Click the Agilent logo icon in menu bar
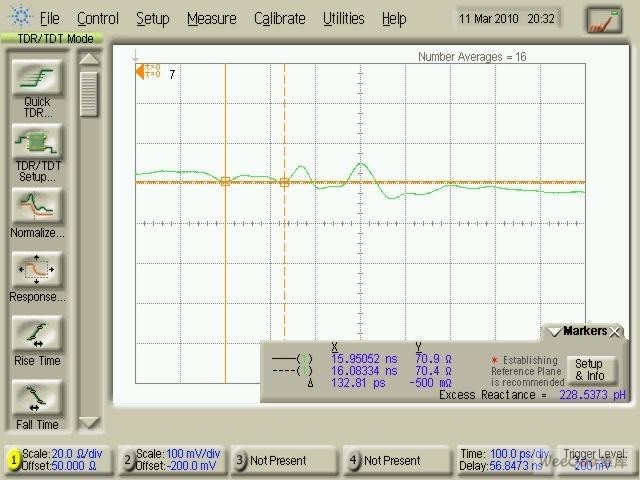This screenshot has width=640, height=480. (17, 18)
